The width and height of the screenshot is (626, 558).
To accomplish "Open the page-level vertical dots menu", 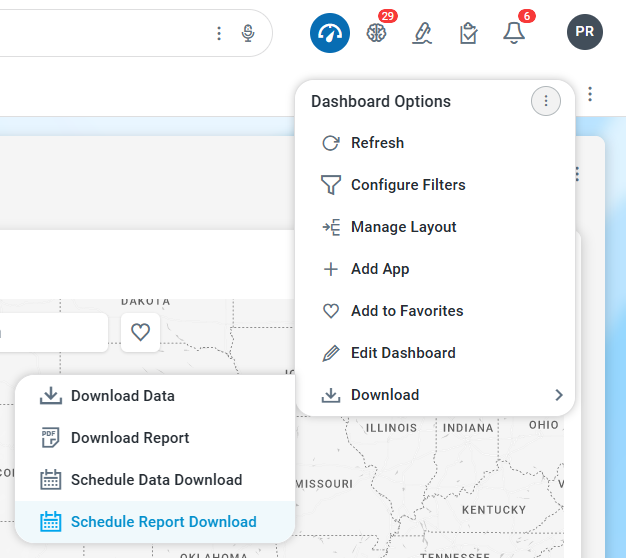I will point(591,94).
